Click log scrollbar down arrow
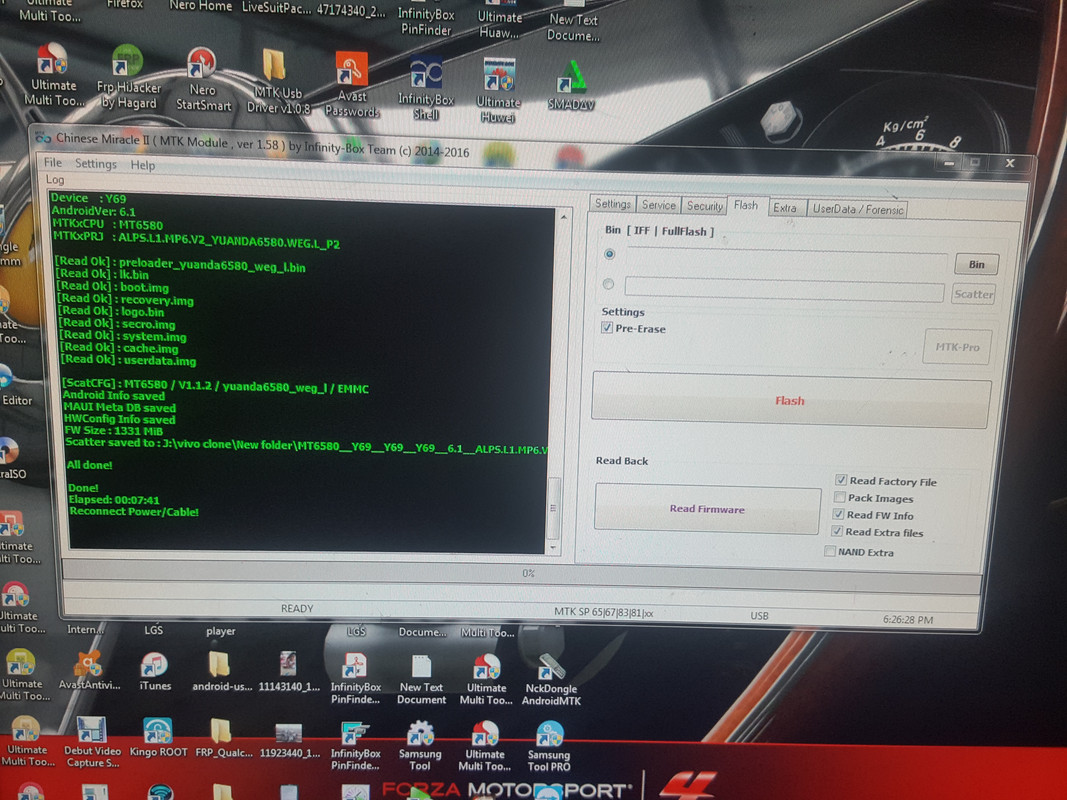The image size is (1067, 800). (553, 546)
